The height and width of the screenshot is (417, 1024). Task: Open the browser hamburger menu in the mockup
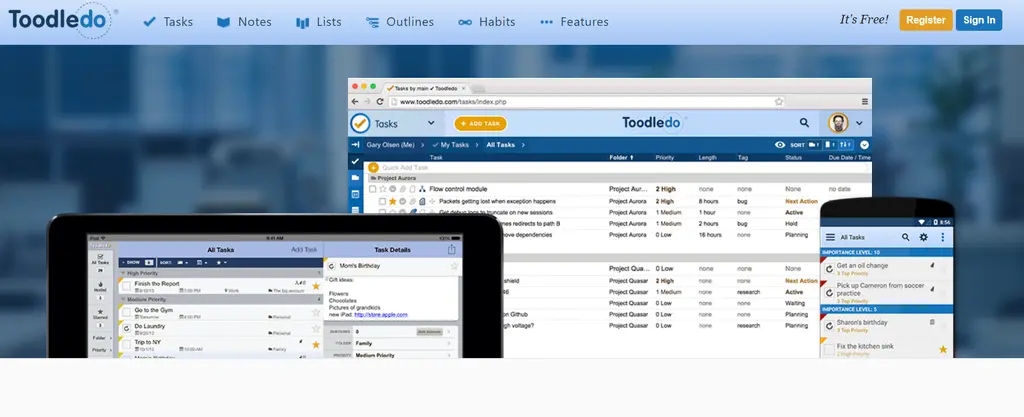pyautogui.click(x=865, y=102)
